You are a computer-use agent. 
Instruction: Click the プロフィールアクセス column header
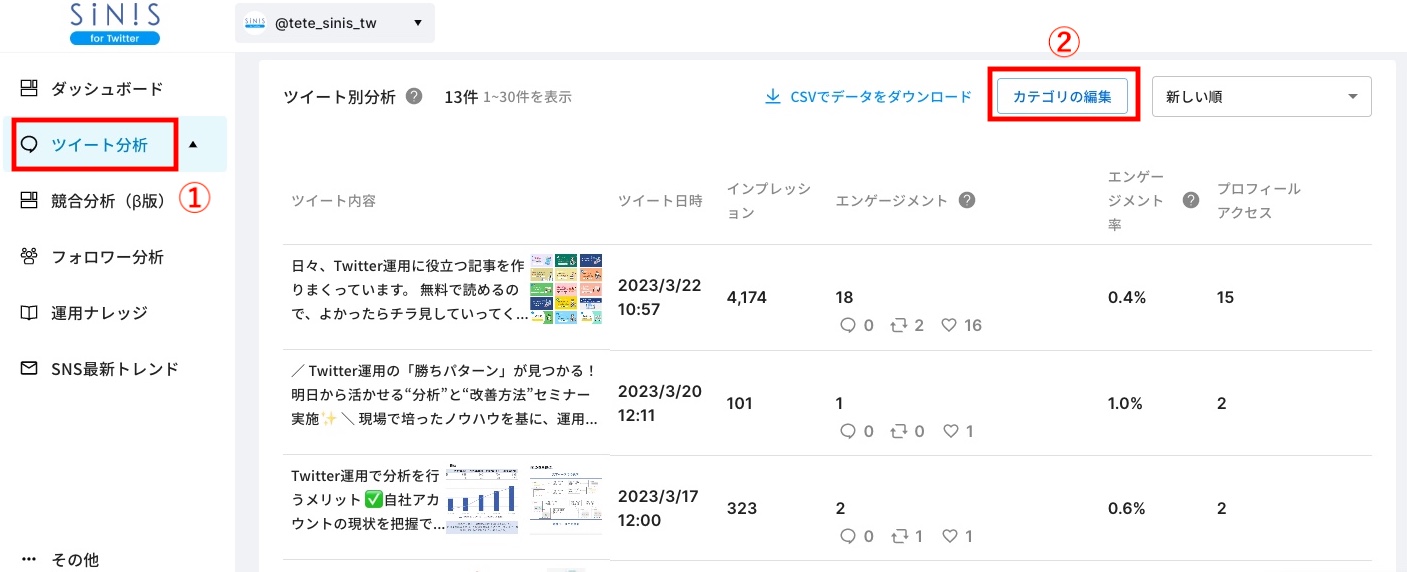(1258, 201)
